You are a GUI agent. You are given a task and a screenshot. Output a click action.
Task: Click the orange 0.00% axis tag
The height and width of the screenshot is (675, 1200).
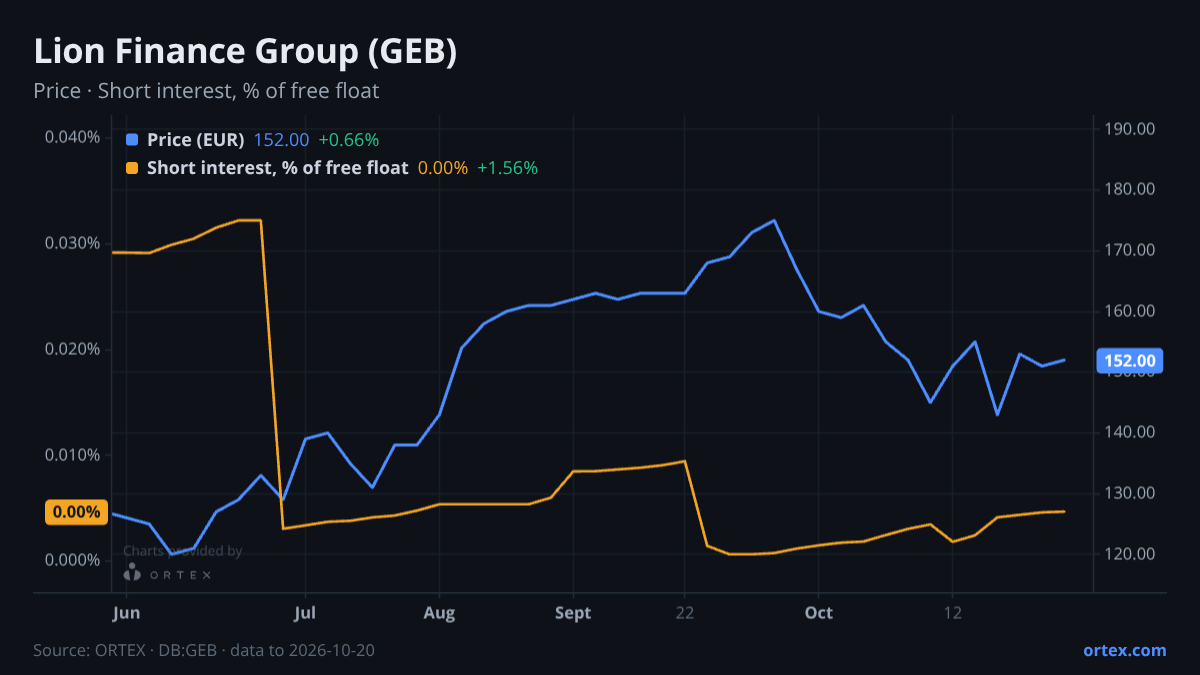pos(76,512)
